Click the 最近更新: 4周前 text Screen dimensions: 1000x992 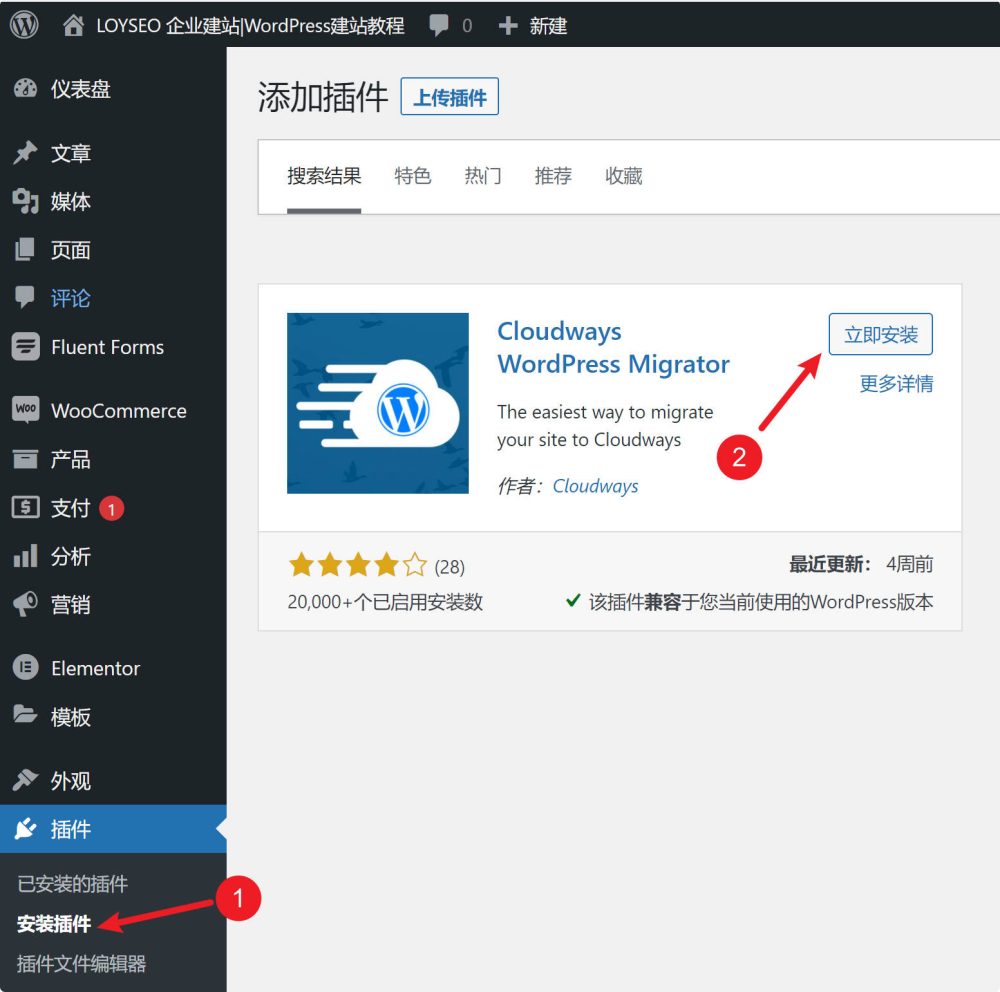tap(861, 564)
